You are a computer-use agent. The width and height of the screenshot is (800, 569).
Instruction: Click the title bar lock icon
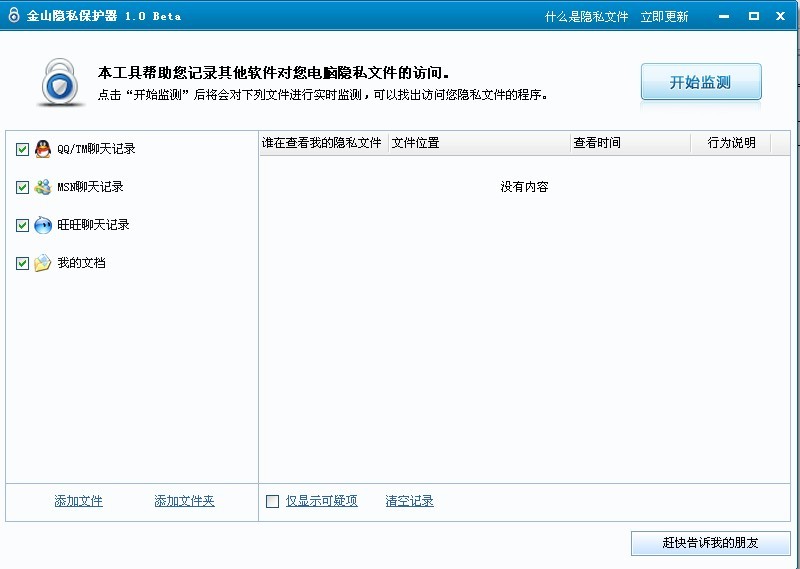pos(14,15)
